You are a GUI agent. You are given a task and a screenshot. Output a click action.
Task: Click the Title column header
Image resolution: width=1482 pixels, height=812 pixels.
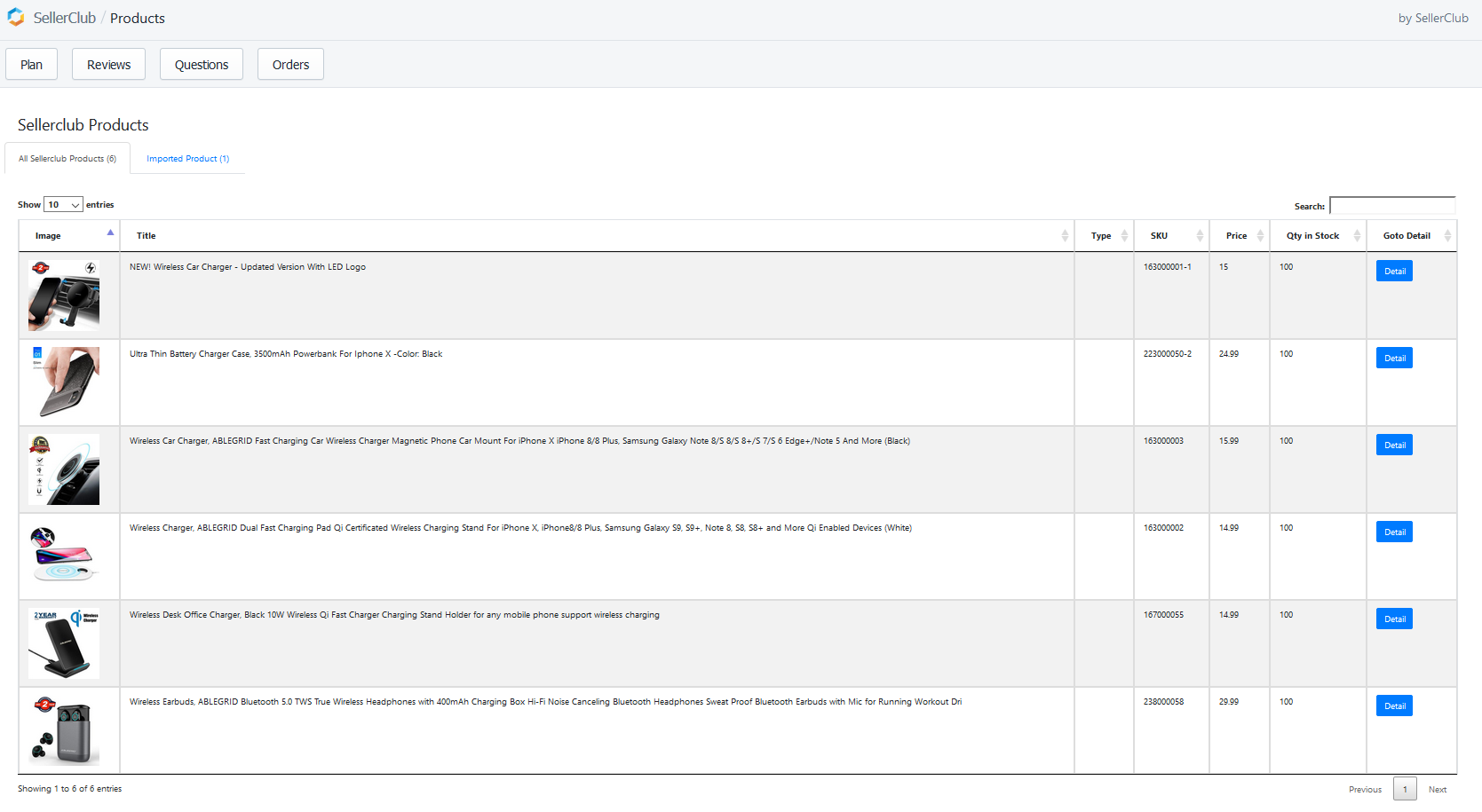[x=597, y=235]
